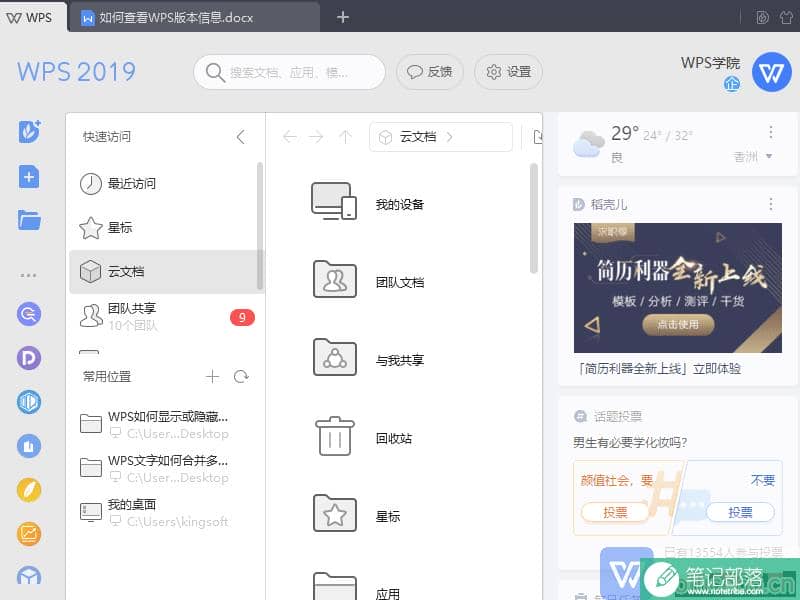Open the purple P app icon in sidebar
Viewport: 800px width, 600px height.
pos(29,358)
